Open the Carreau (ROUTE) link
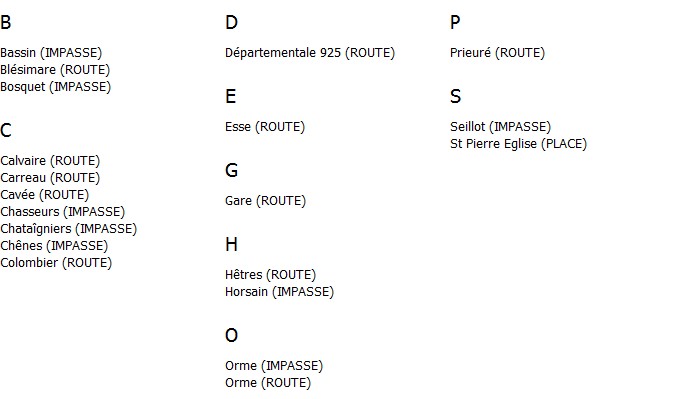Image resolution: width=675 pixels, height=399 pixels. [50, 178]
